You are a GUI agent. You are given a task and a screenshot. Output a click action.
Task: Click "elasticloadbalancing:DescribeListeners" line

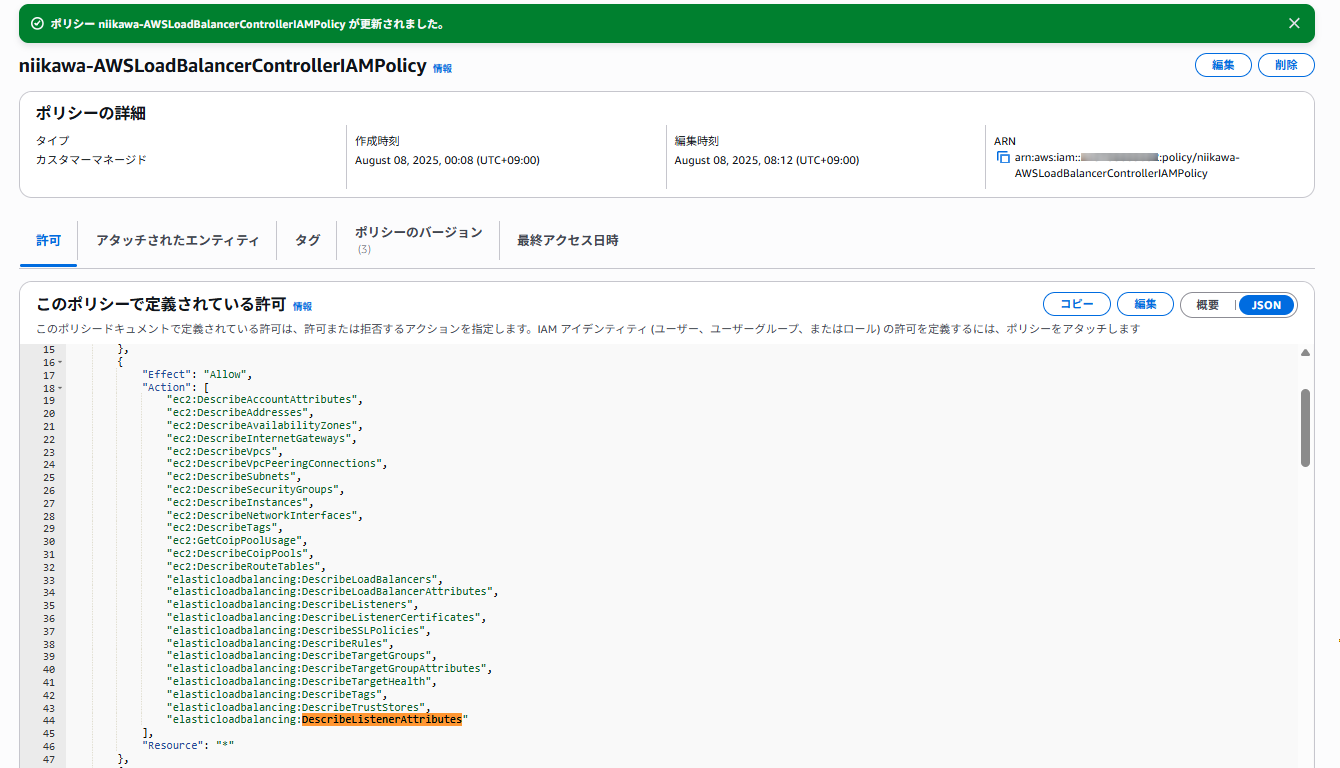pos(292,605)
